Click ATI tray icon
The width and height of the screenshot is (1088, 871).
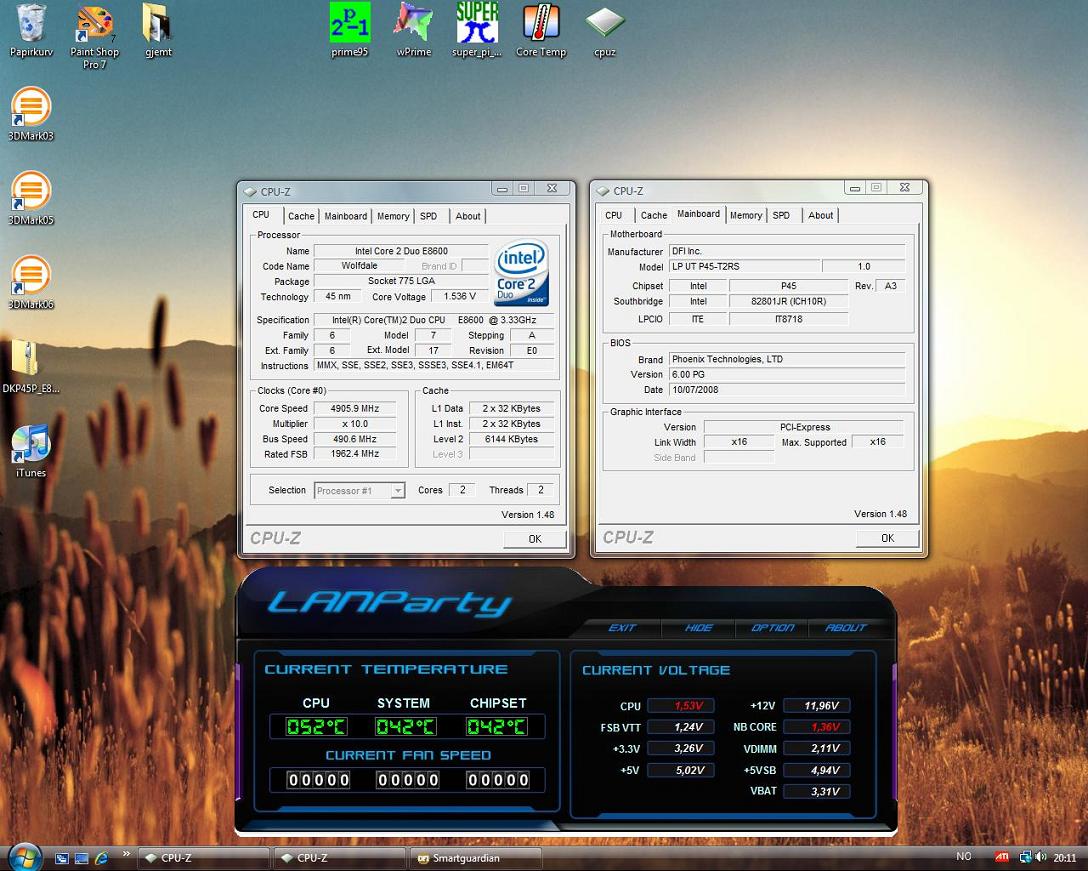[1001, 858]
